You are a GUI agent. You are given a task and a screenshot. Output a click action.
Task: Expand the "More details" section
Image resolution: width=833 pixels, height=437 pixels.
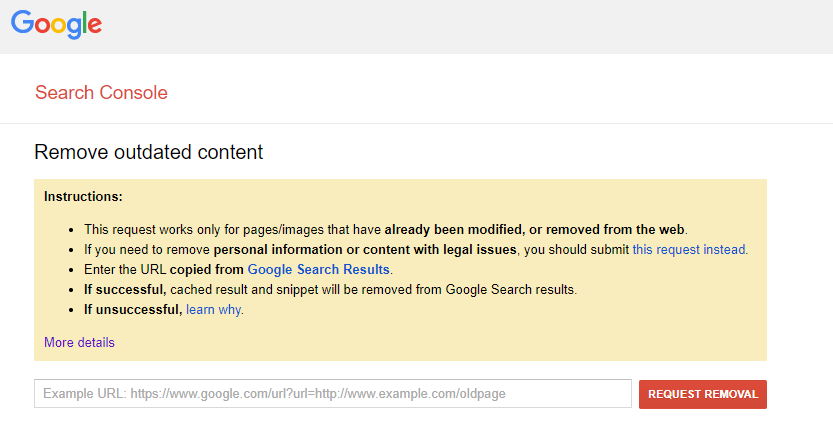pyautogui.click(x=79, y=342)
